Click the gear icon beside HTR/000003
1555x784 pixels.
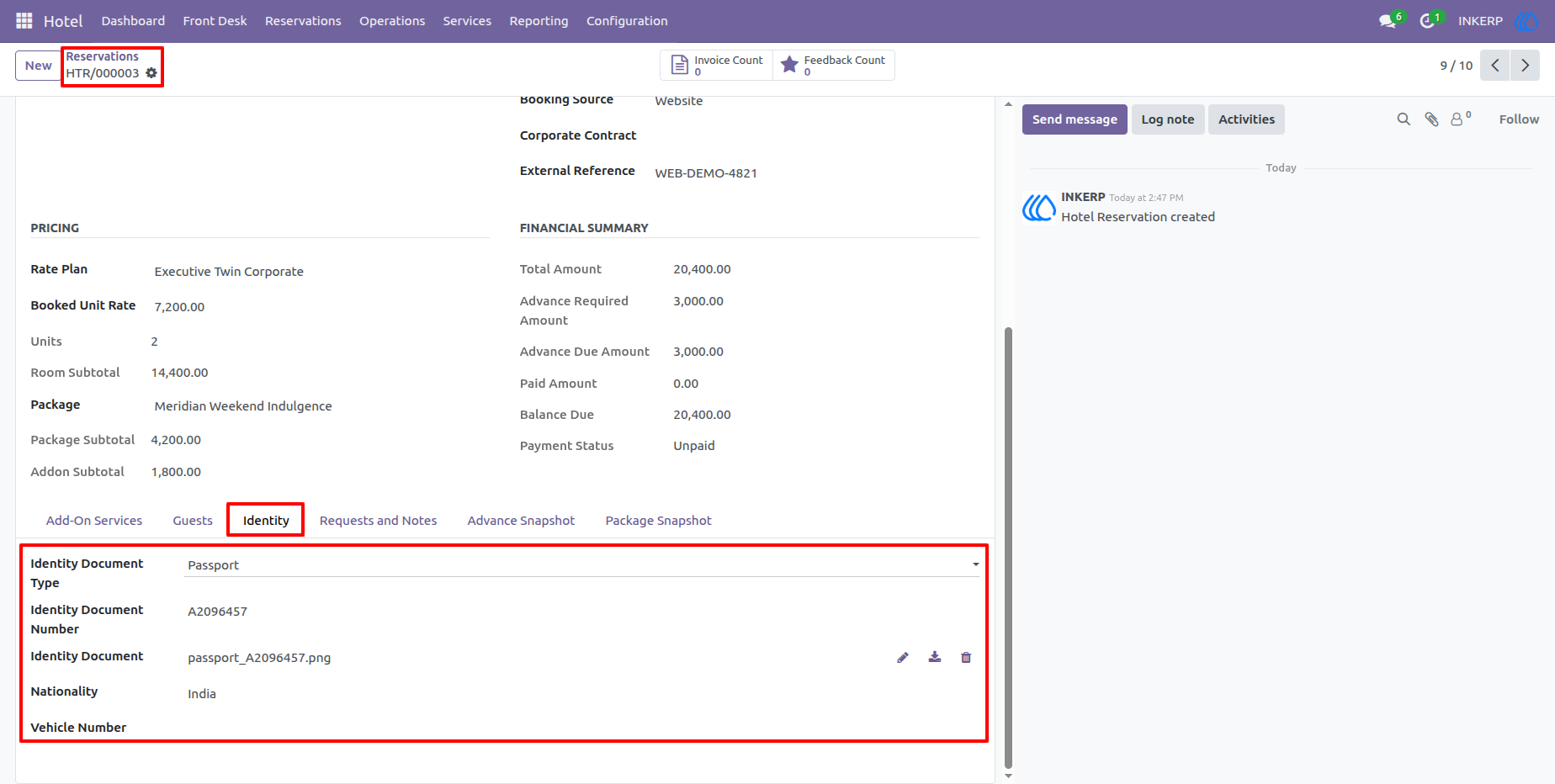151,73
